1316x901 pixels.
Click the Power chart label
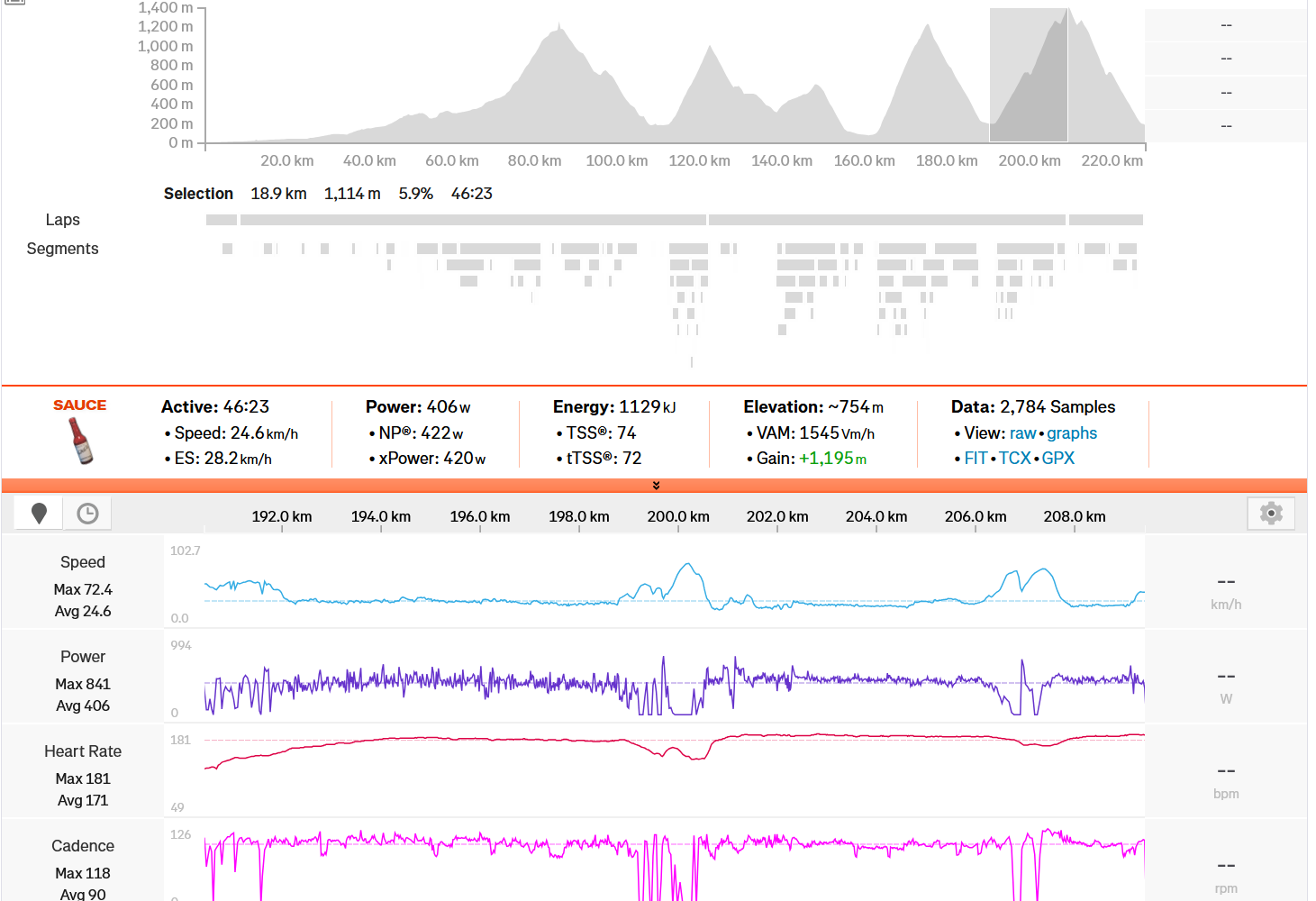pyautogui.click(x=83, y=657)
